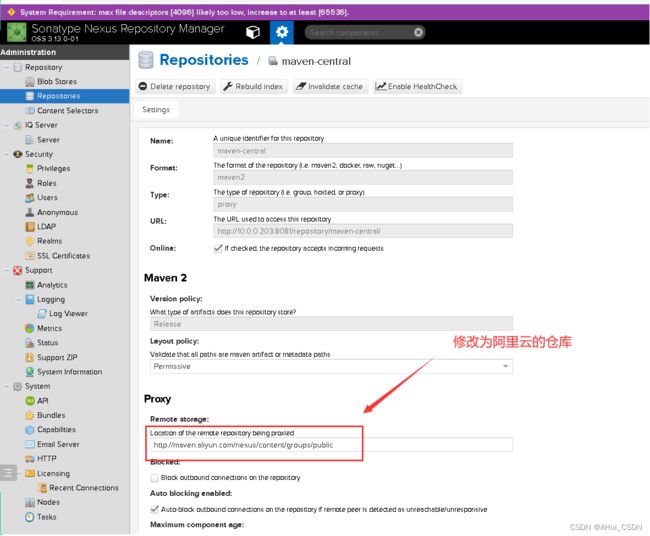
Task: Click the Nexus logo in the header
Action: [17, 32]
